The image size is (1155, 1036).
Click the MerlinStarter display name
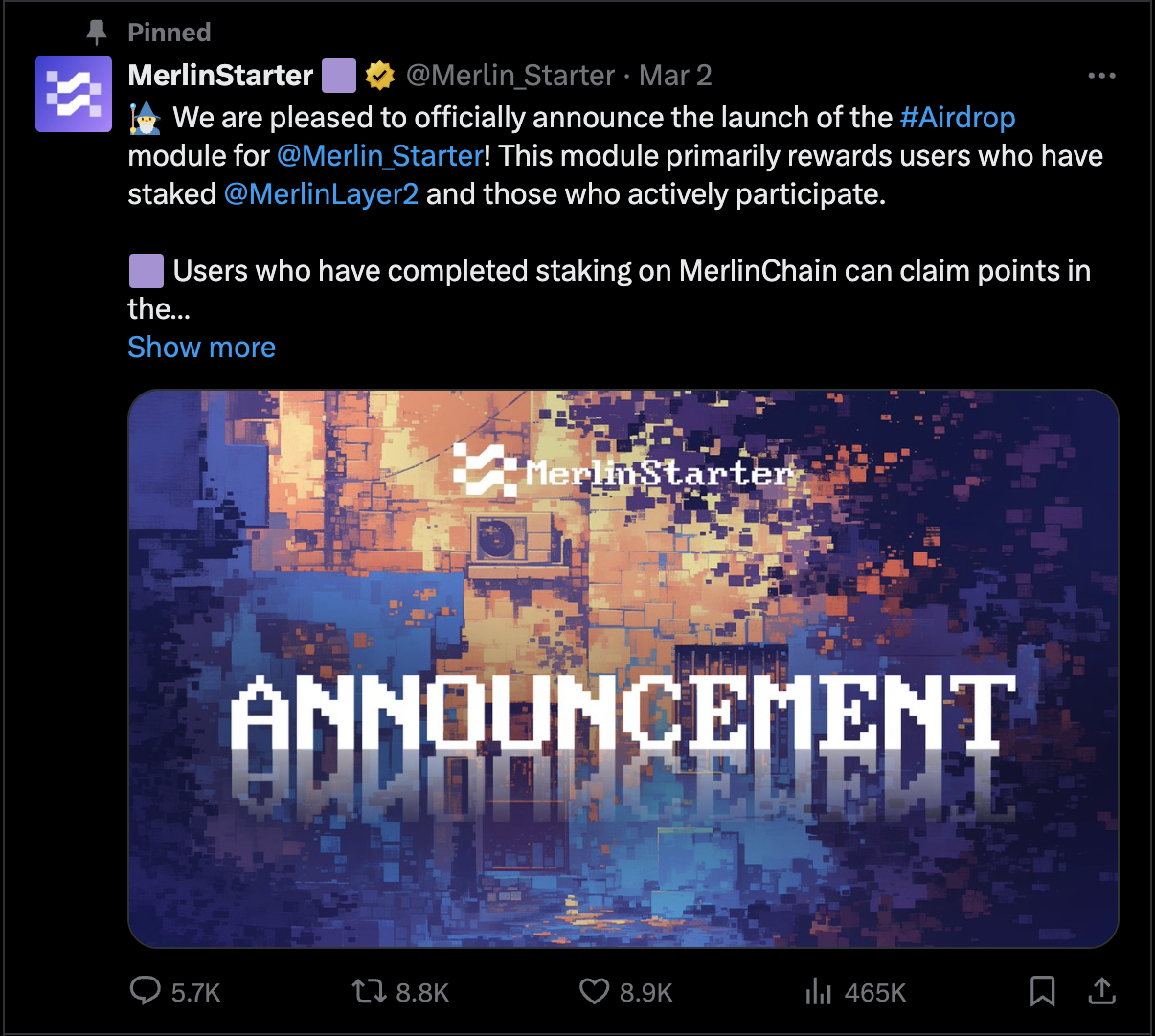click(x=219, y=75)
